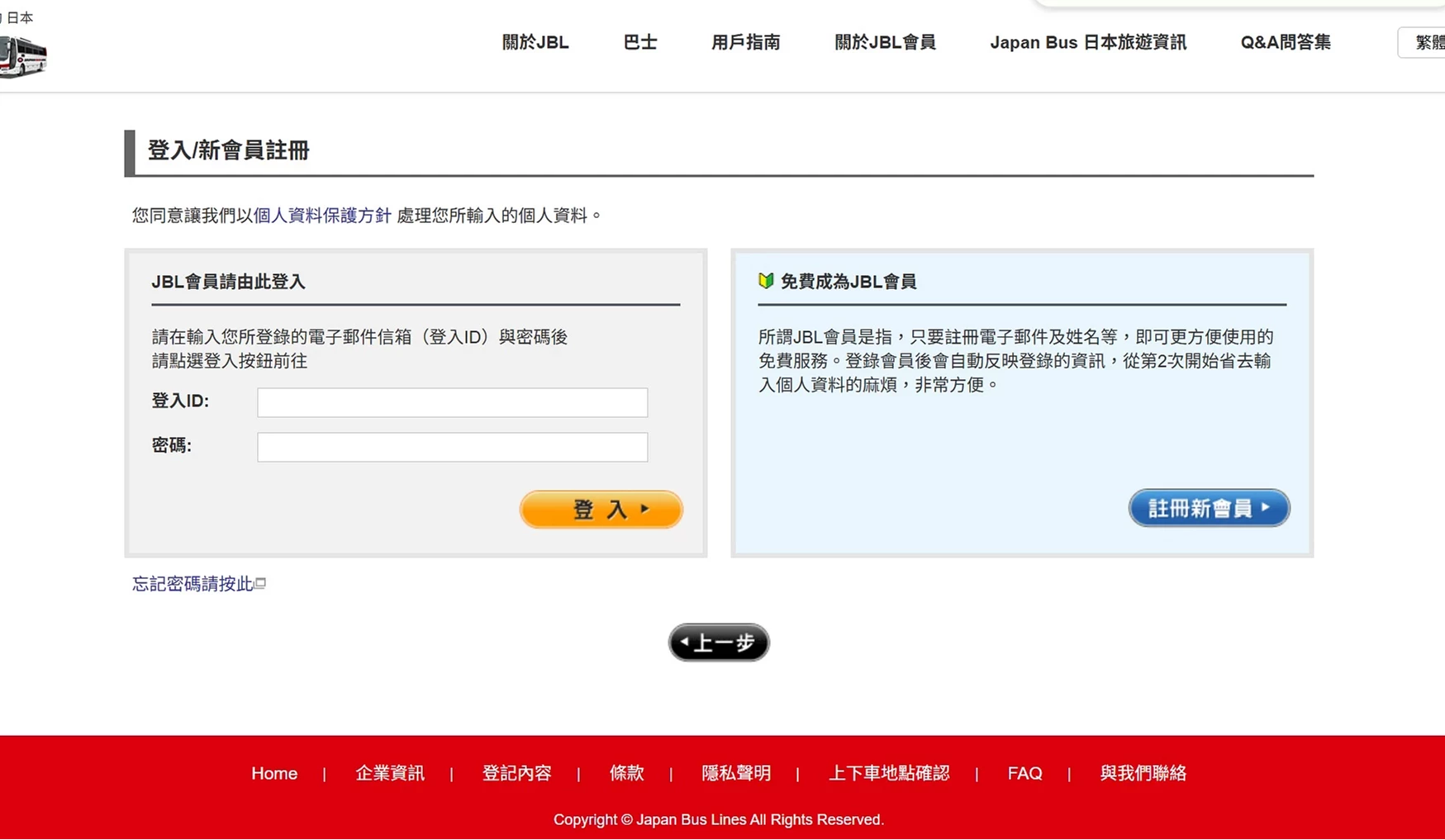Open 上下車地點確認 footer link
1445x840 pixels.
[889, 774]
